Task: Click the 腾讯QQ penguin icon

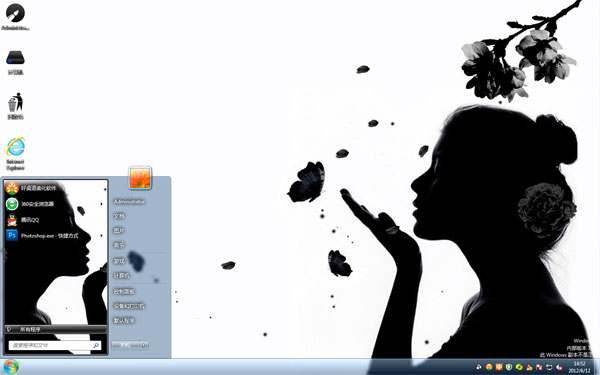Action: pyautogui.click(x=12, y=220)
